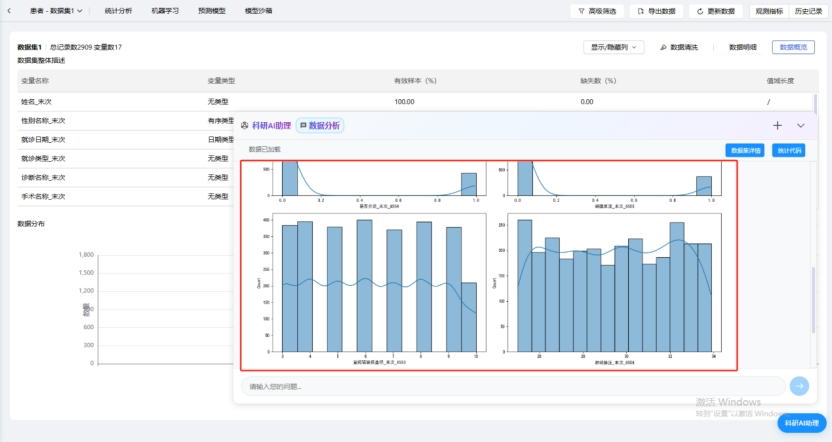Click the assistant panel's vertical scrollbar
Viewport: 832px width, 442px height.
(x=813, y=300)
